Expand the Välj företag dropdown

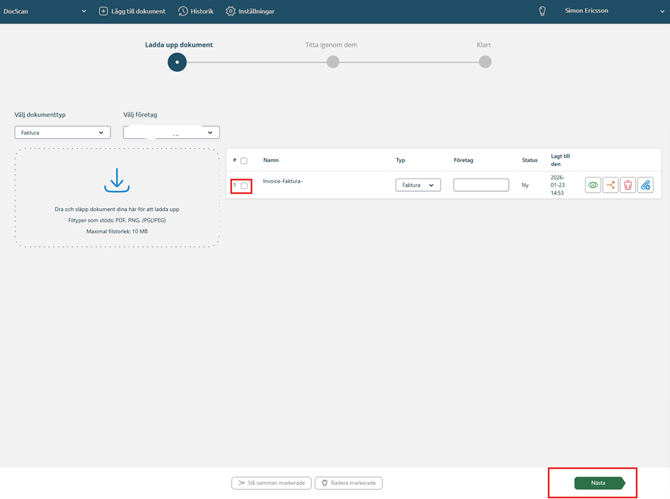(171, 132)
